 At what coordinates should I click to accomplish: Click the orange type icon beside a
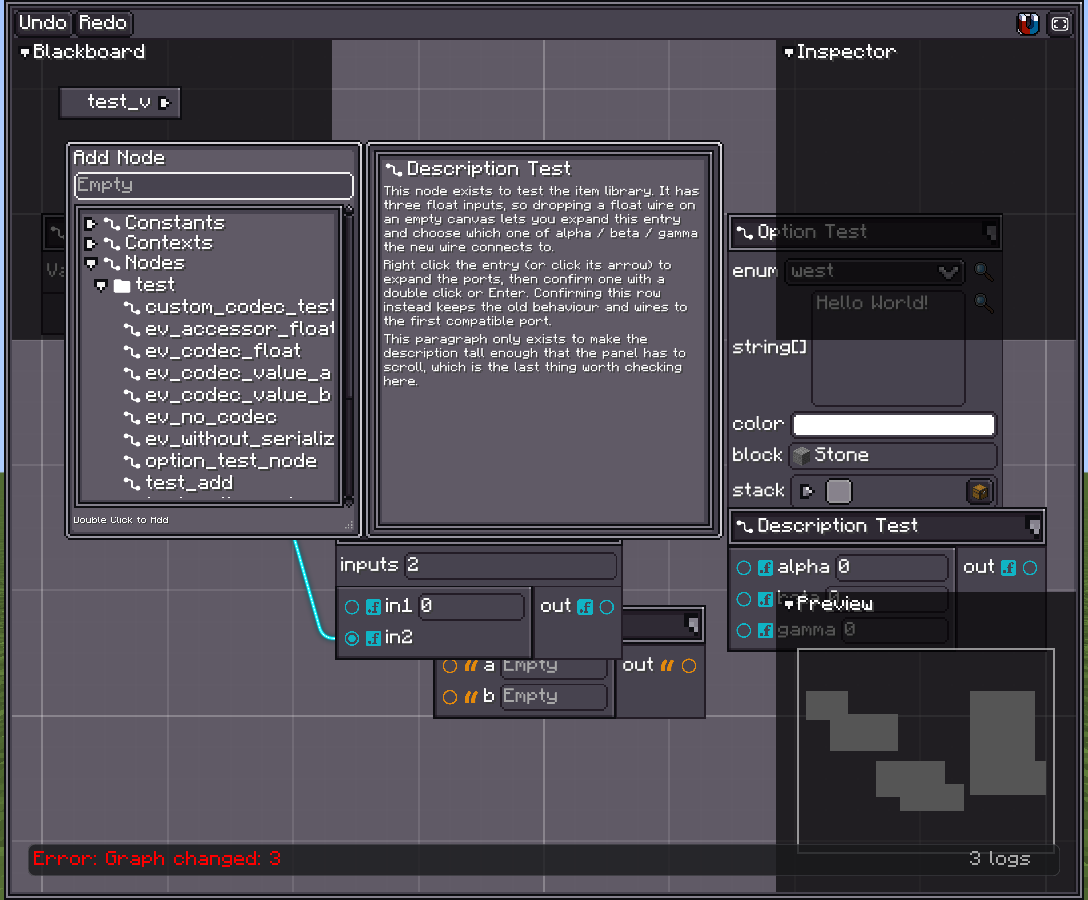(x=471, y=665)
